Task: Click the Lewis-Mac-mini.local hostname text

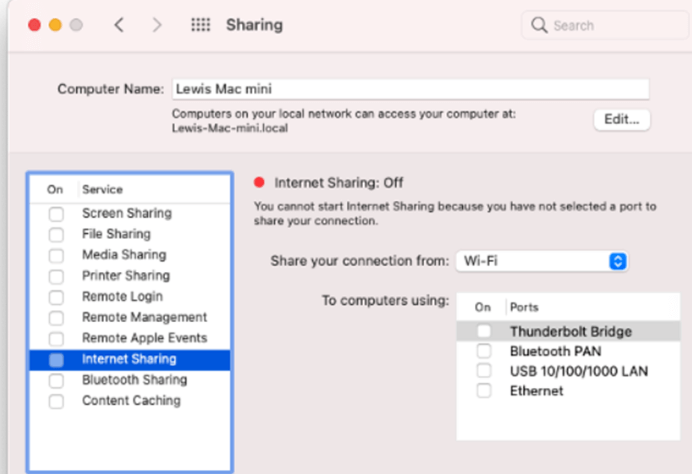Action: coord(229,128)
